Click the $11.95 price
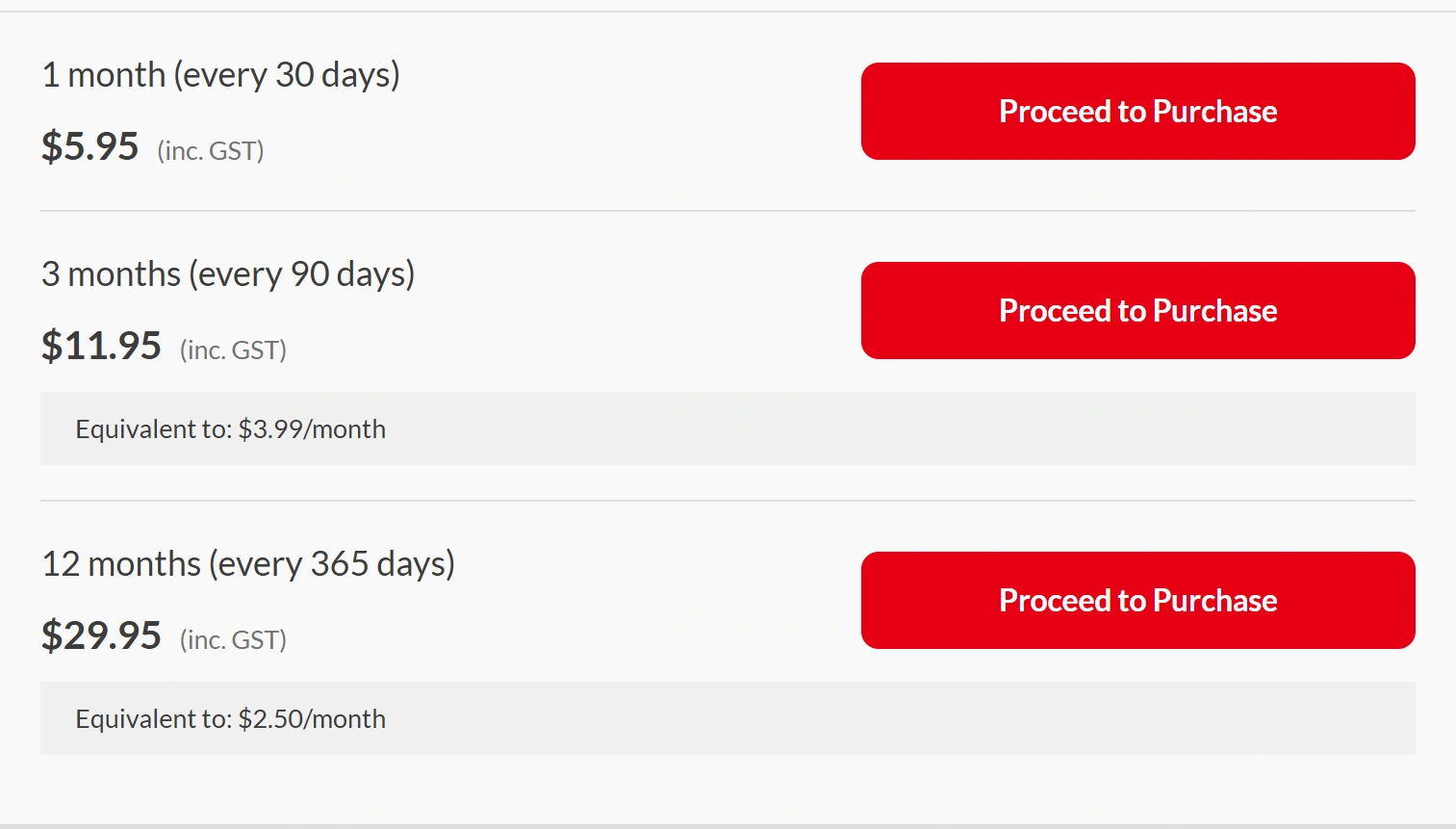 tap(101, 346)
